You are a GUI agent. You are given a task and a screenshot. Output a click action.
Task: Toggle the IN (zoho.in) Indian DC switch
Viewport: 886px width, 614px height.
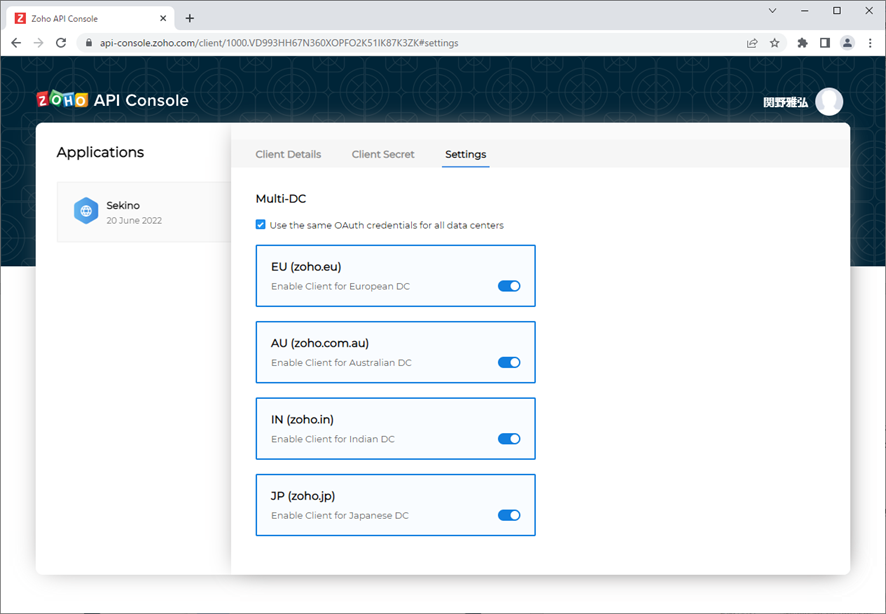pyautogui.click(x=509, y=438)
